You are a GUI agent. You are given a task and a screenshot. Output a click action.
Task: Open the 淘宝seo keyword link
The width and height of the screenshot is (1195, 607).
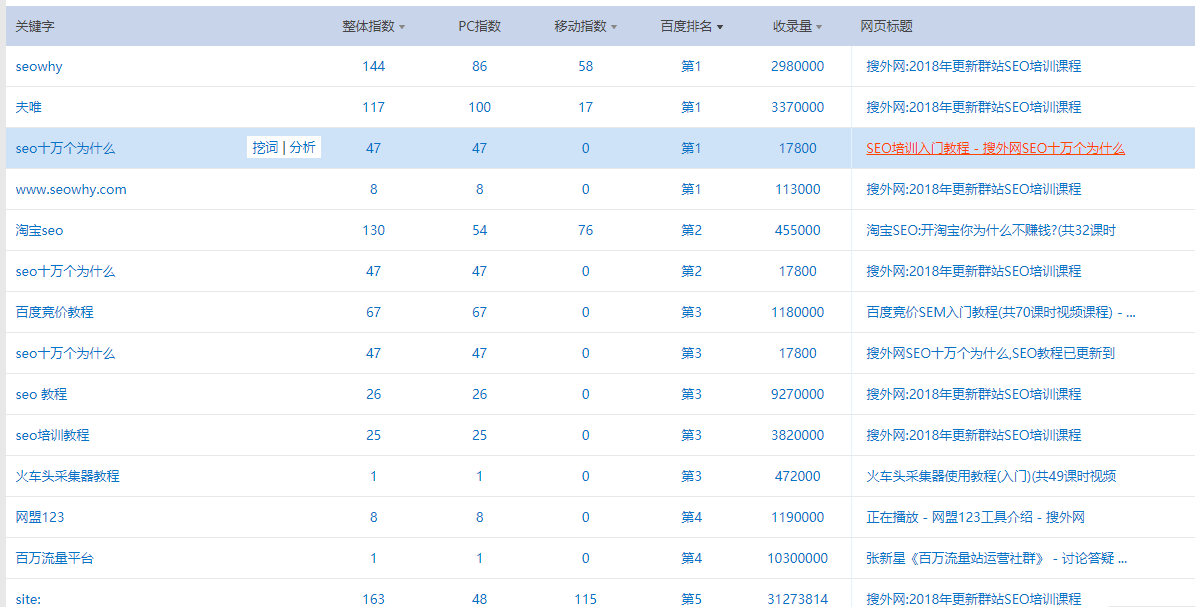40,230
